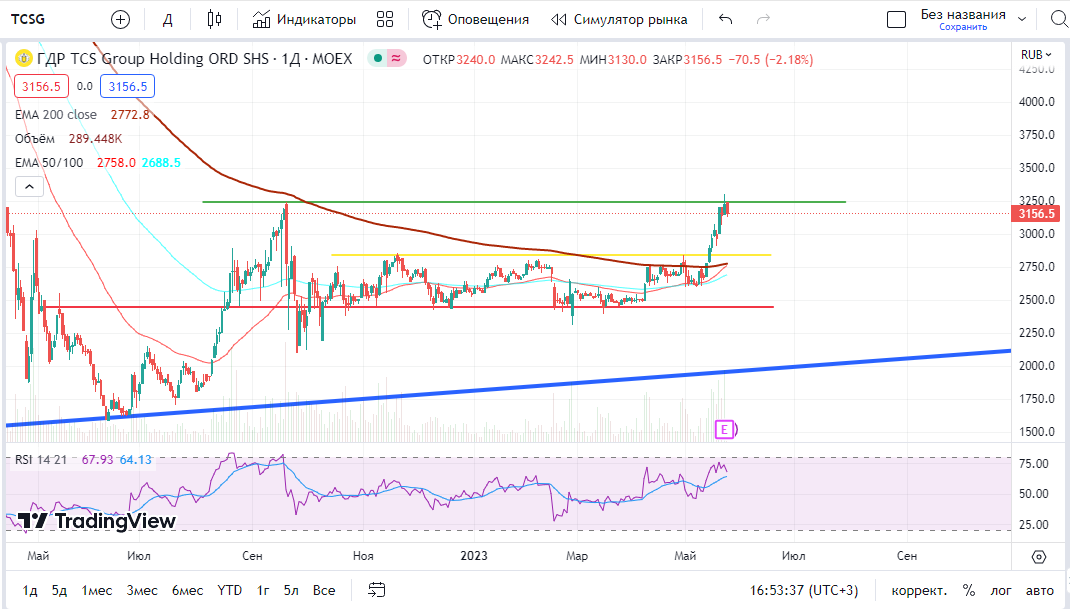Viewport: 1070px width, 609px height.
Task: Open timezone menu 16:53:37 (UTC+3)
Action: pyautogui.click(x=804, y=591)
